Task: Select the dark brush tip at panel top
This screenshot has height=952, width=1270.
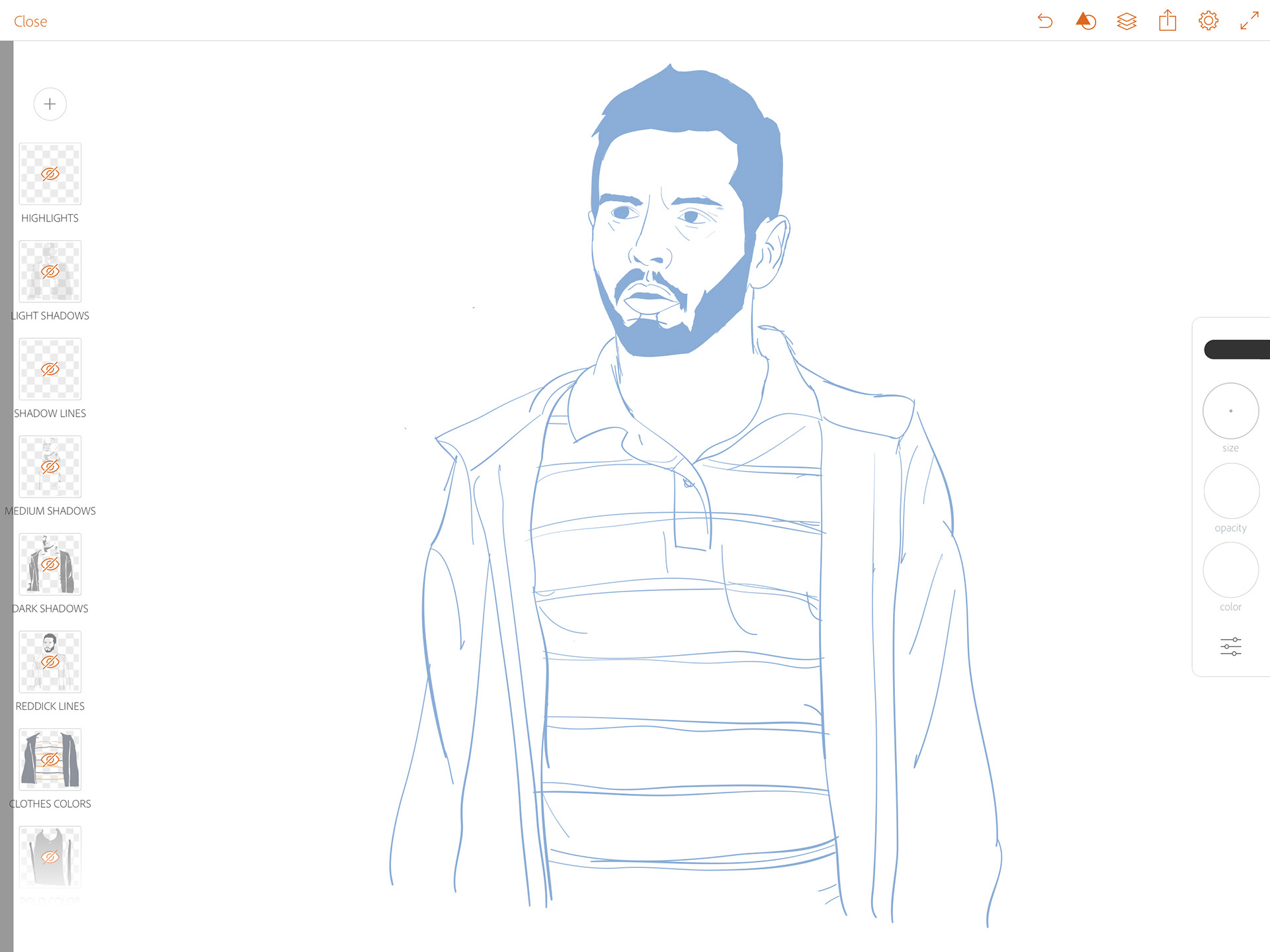Action: (1236, 349)
